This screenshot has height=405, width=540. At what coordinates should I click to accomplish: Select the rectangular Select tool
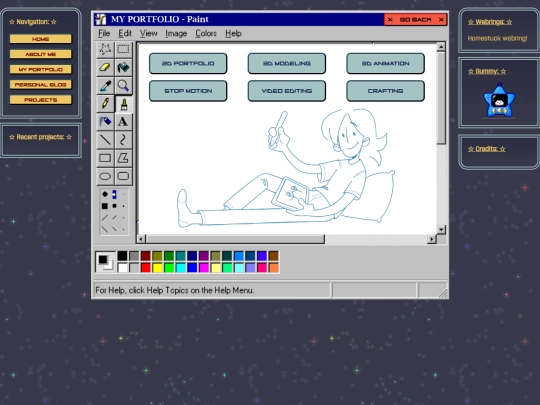pos(123,49)
